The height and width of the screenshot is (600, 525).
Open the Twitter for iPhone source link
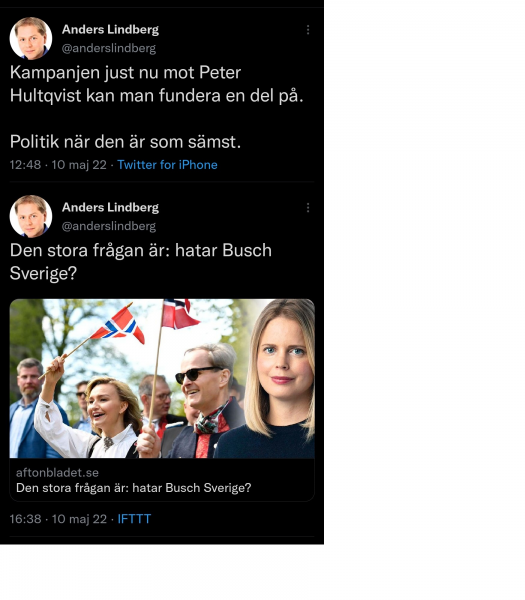click(167, 165)
